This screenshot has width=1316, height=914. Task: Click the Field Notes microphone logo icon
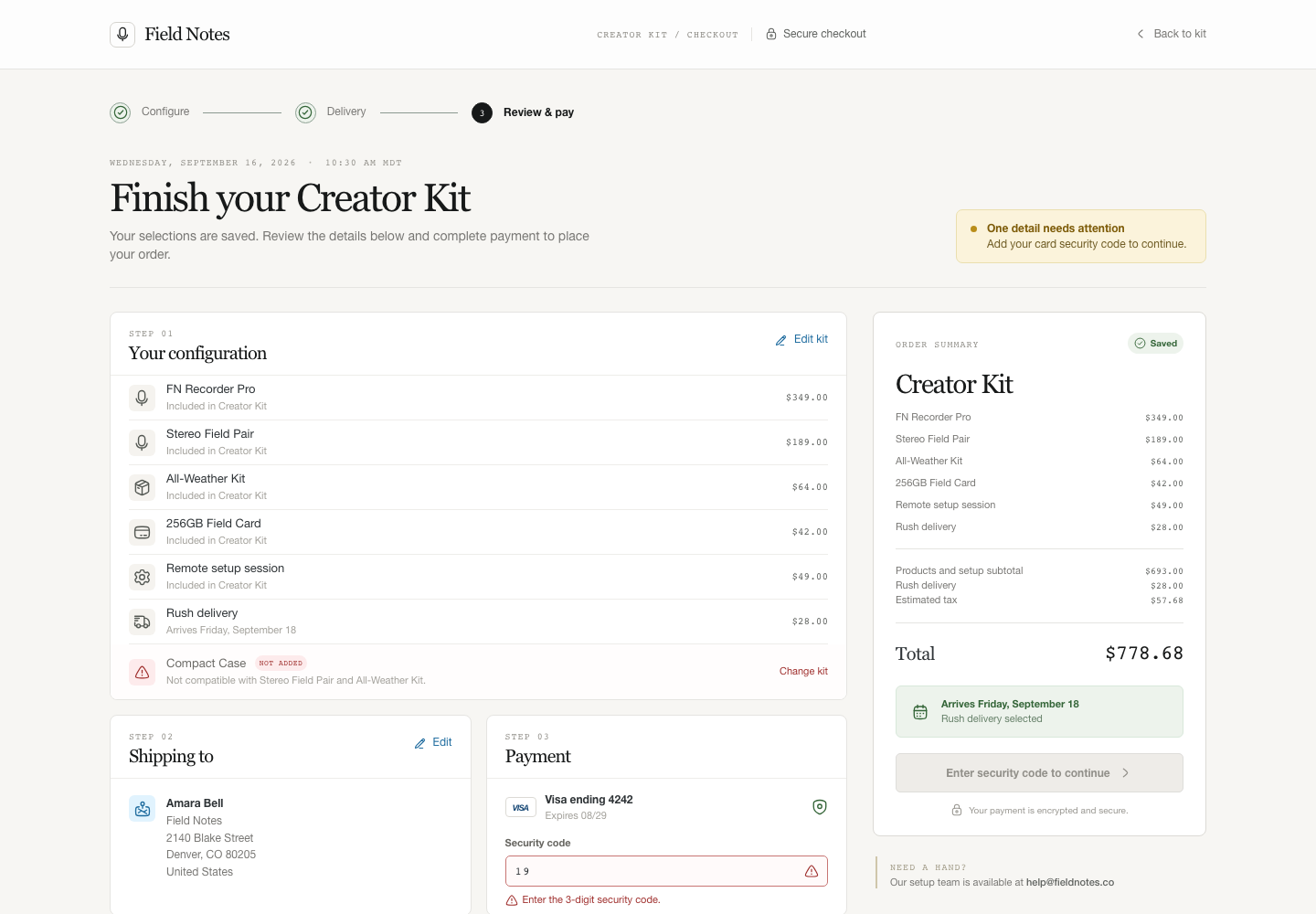(x=122, y=35)
